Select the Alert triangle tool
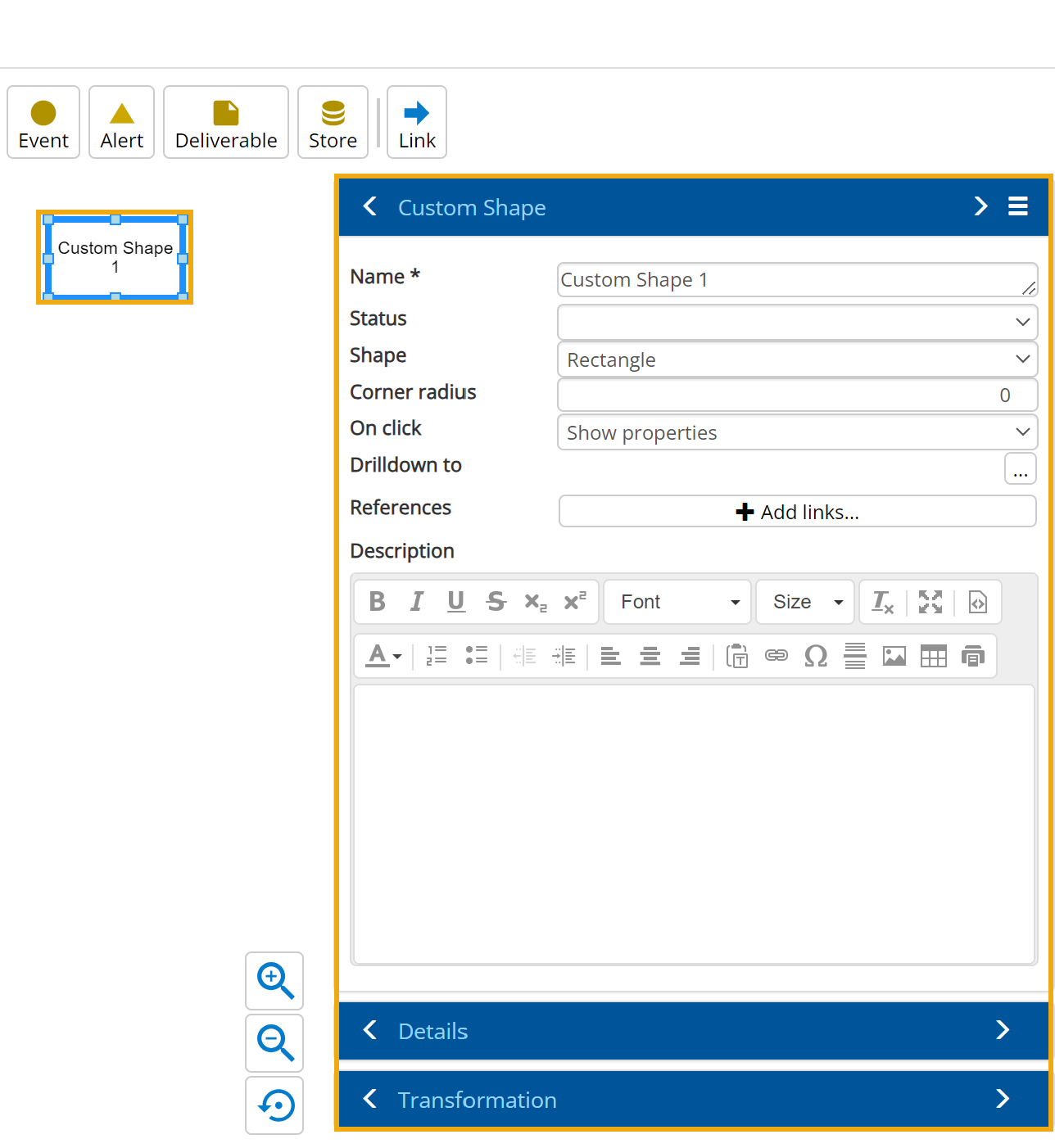 [121, 123]
